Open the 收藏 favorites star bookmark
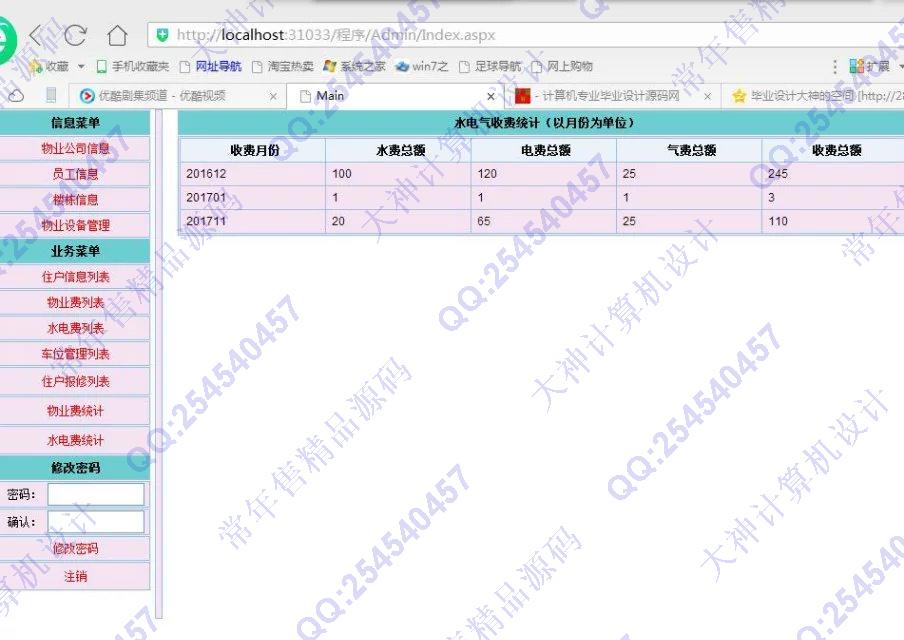Image resolution: width=904 pixels, height=640 pixels. pos(49,66)
